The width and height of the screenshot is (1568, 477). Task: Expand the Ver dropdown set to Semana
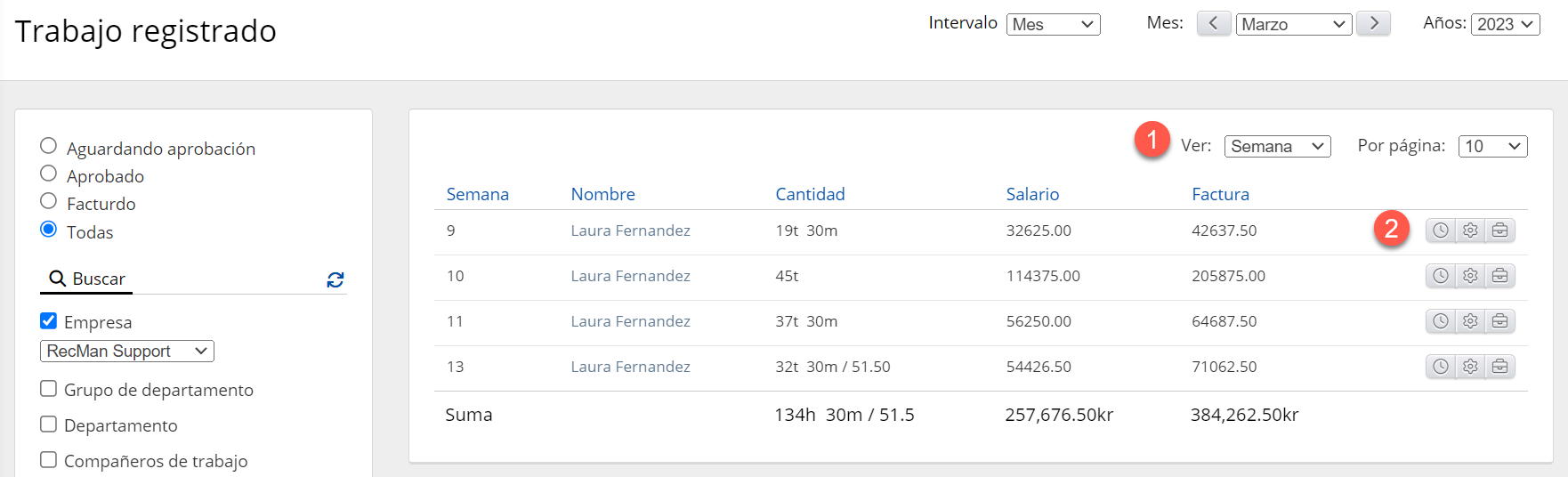coord(1277,147)
